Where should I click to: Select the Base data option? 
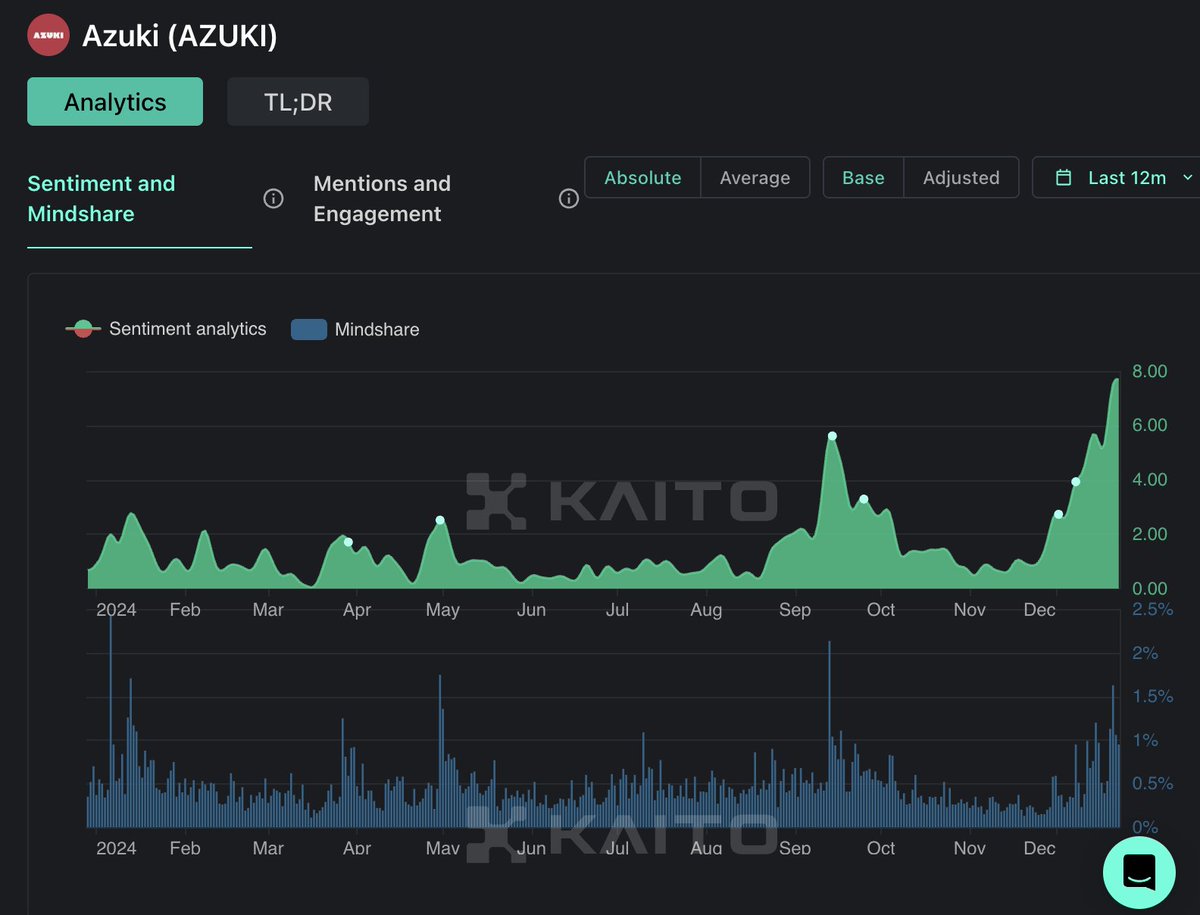863,177
